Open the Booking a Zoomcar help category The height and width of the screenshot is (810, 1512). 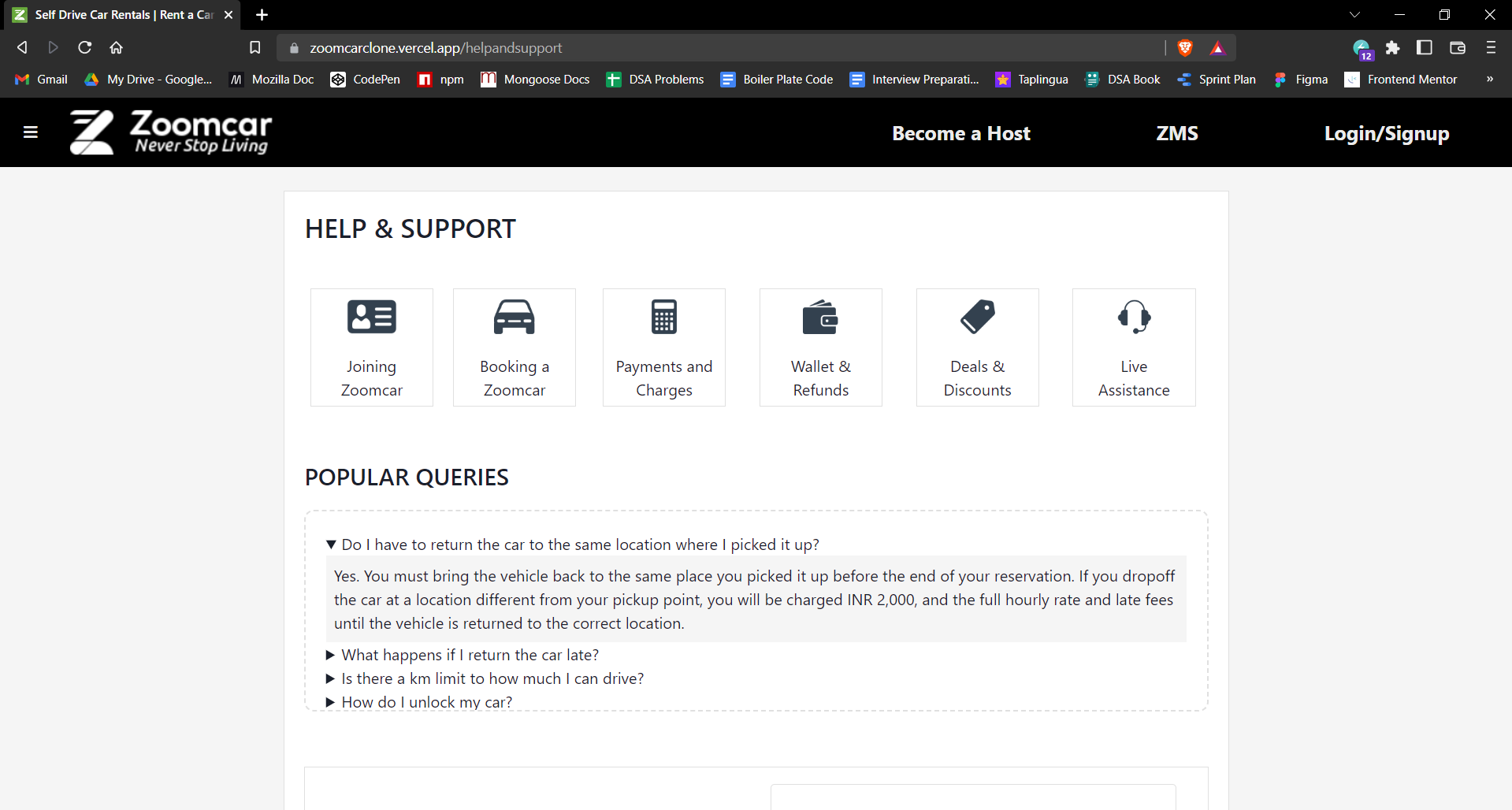pyautogui.click(x=515, y=347)
